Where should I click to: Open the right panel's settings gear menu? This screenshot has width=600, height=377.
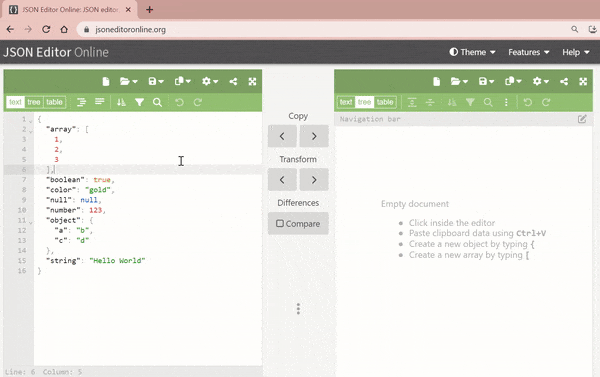pyautogui.click(x=540, y=82)
